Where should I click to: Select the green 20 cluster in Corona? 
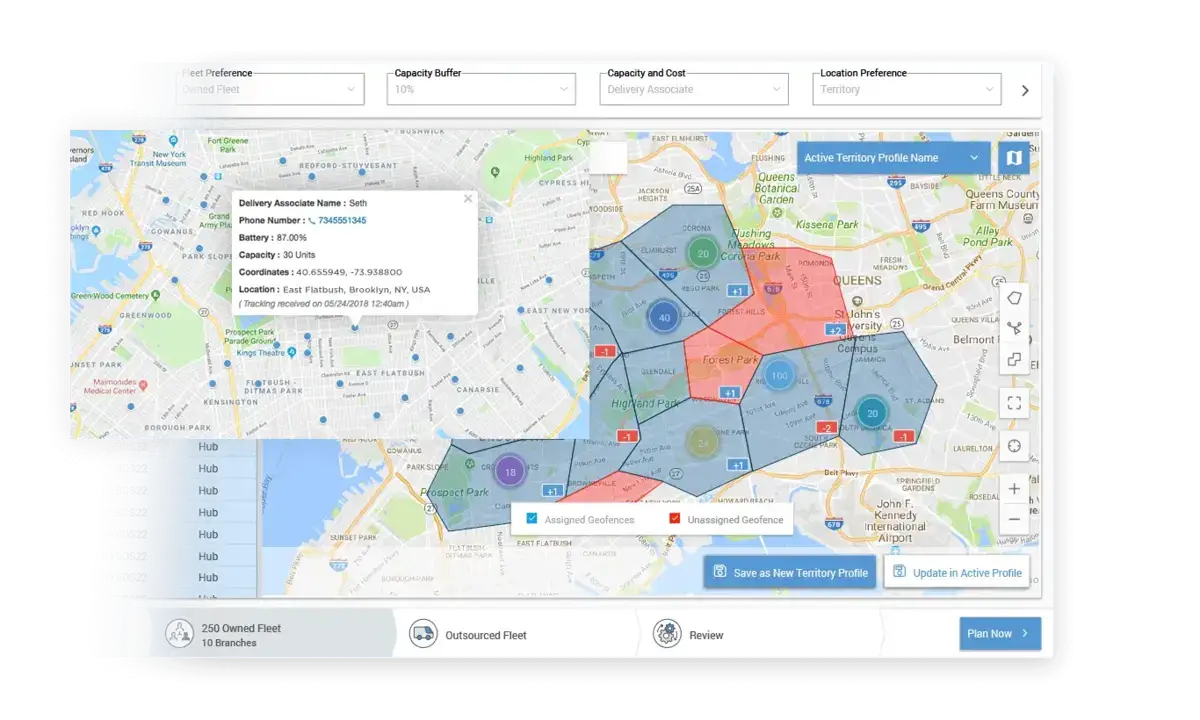tap(703, 253)
